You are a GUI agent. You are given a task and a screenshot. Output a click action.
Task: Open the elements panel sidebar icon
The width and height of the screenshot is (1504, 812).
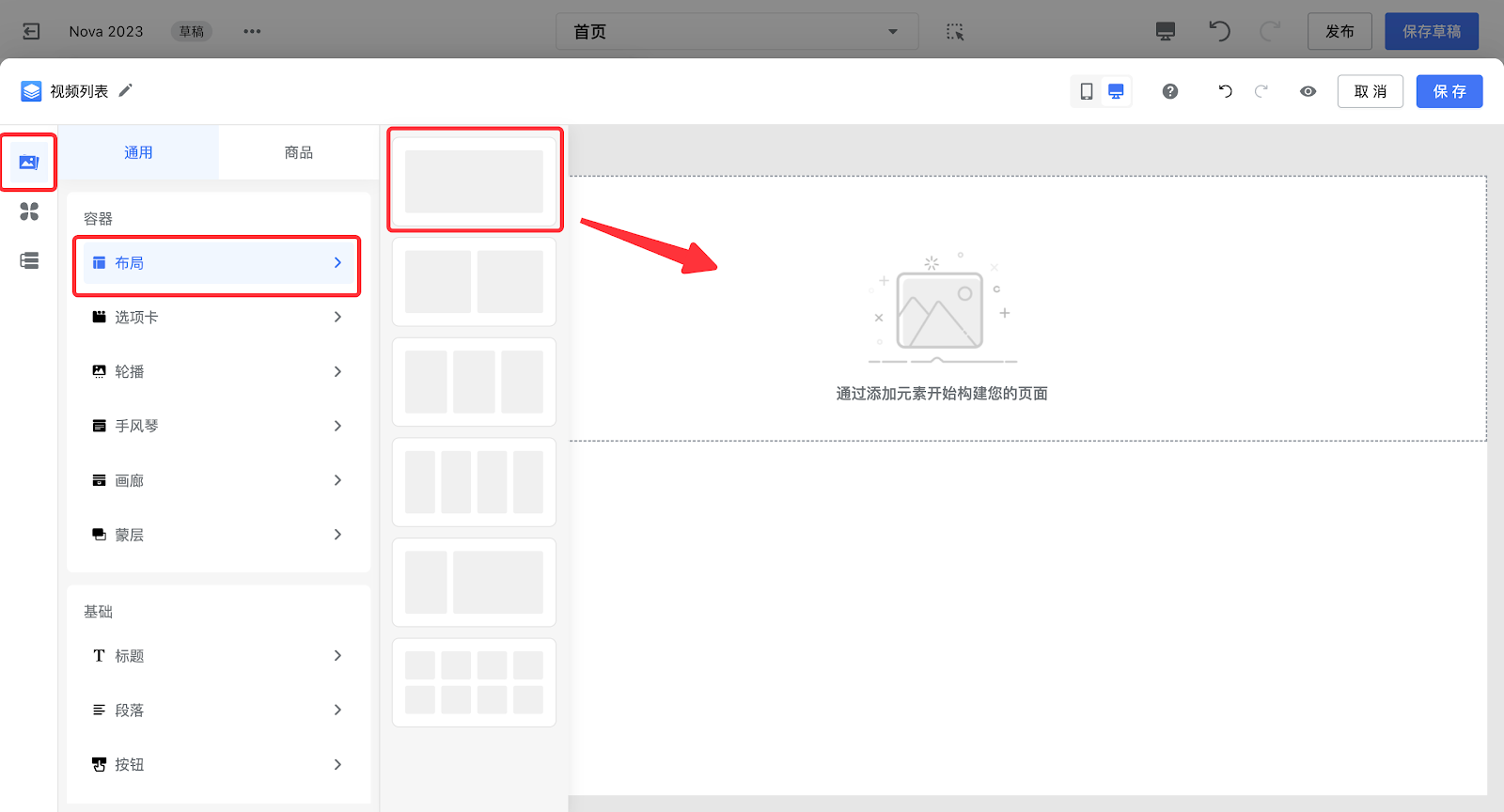pyautogui.click(x=29, y=163)
